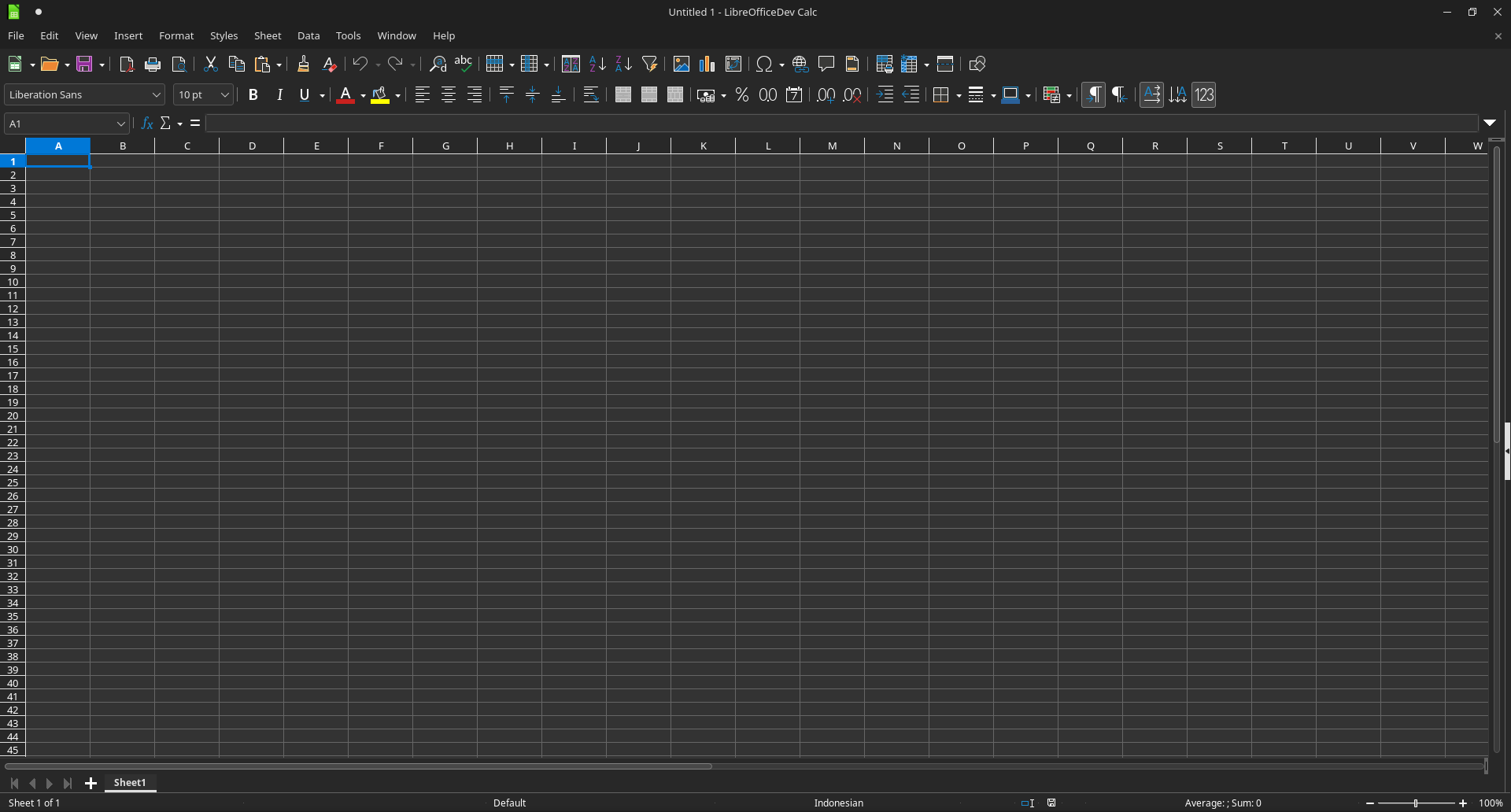The height and width of the screenshot is (812, 1511).
Task: Open the Sort dialog icon
Action: click(571, 65)
